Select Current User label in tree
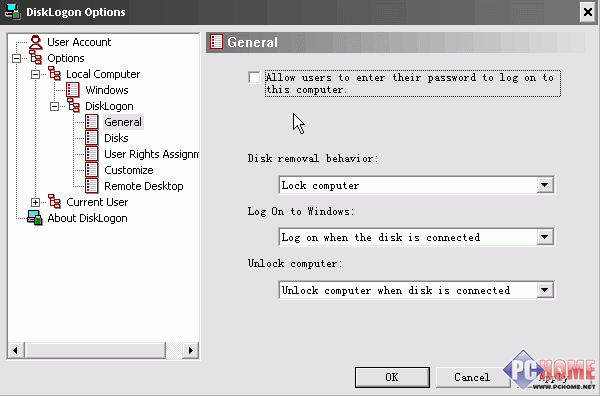600x396 pixels. tap(97, 202)
